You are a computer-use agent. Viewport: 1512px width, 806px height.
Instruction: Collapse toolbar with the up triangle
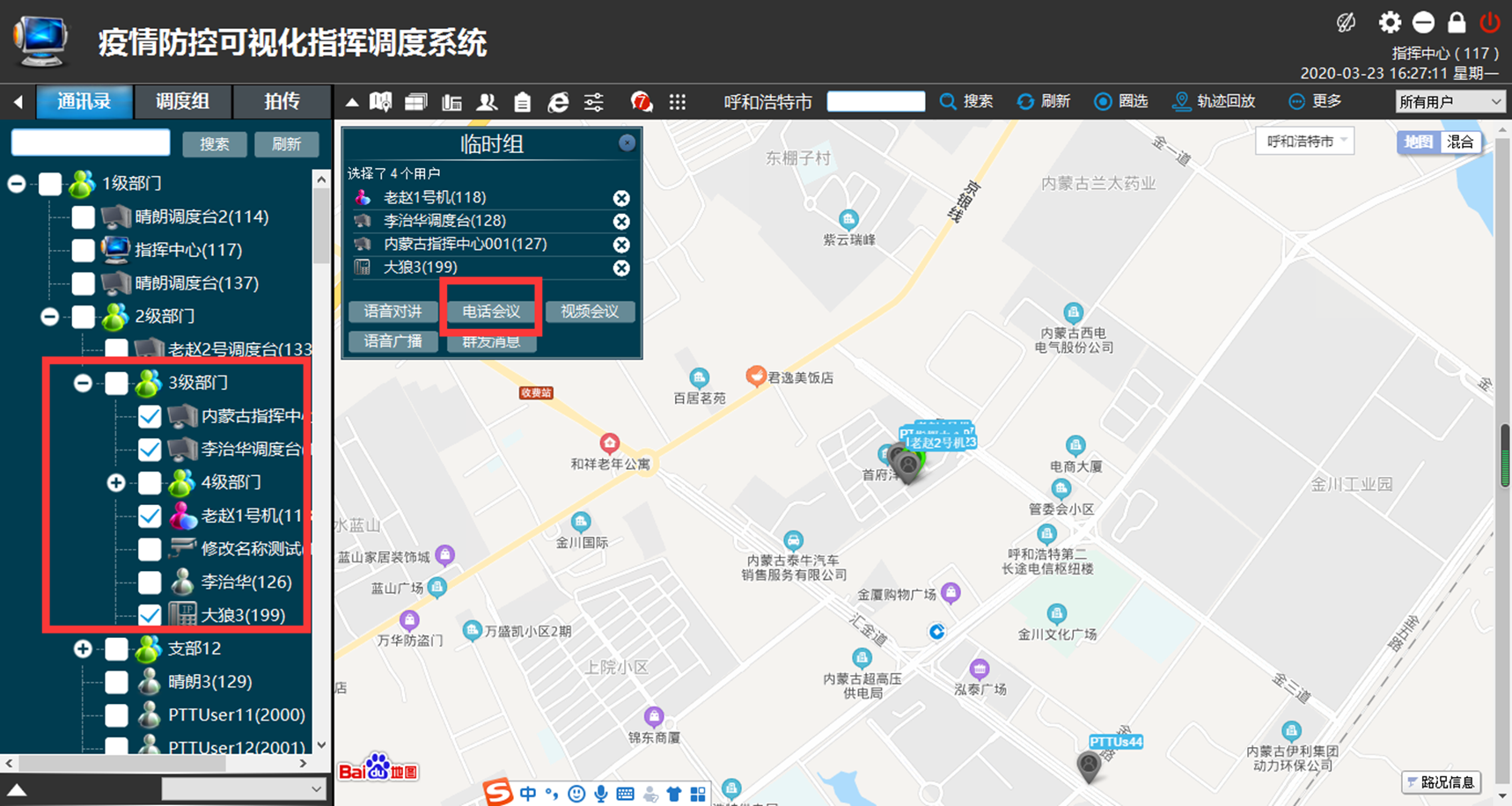click(352, 102)
